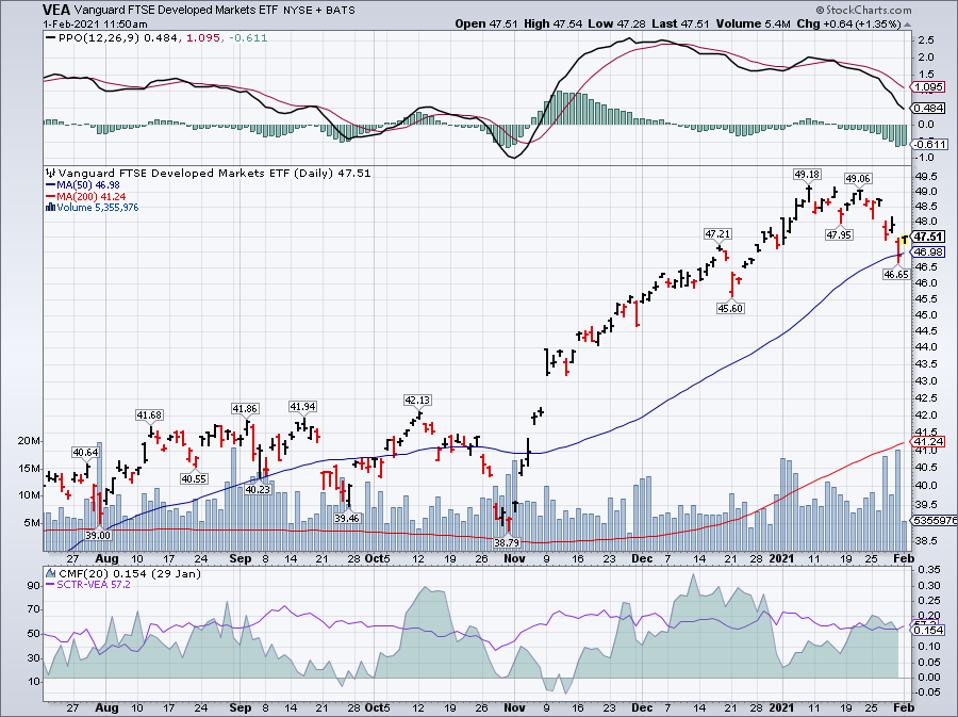
Task: Click the 41.94 September high label
Action: pyautogui.click(x=303, y=407)
